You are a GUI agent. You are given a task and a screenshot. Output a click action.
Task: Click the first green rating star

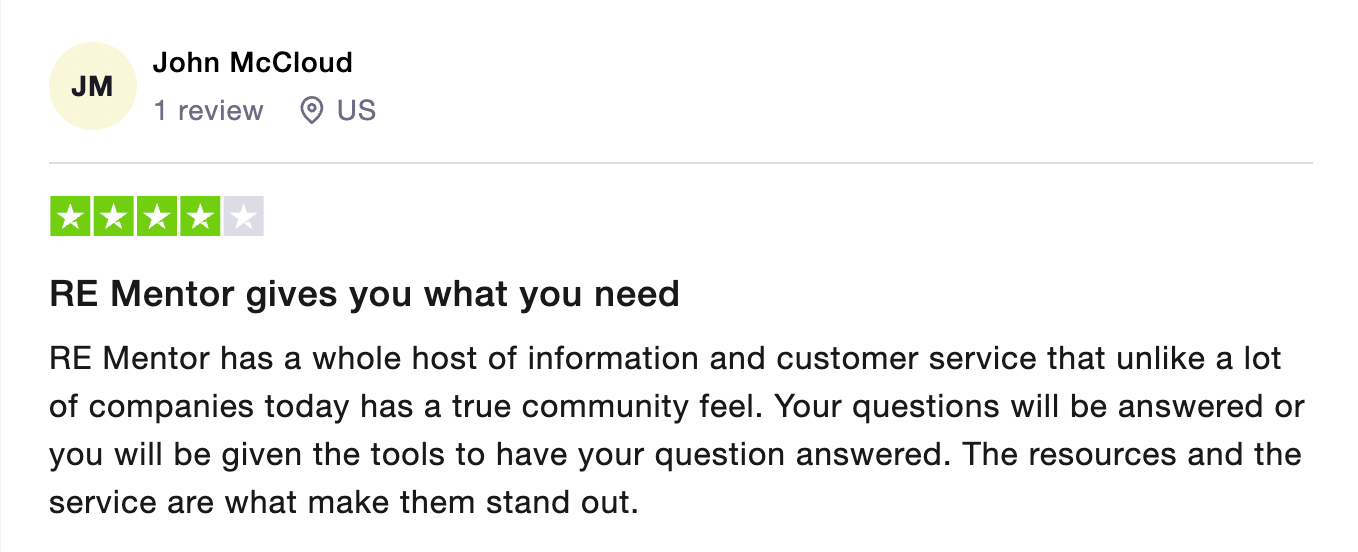click(69, 217)
